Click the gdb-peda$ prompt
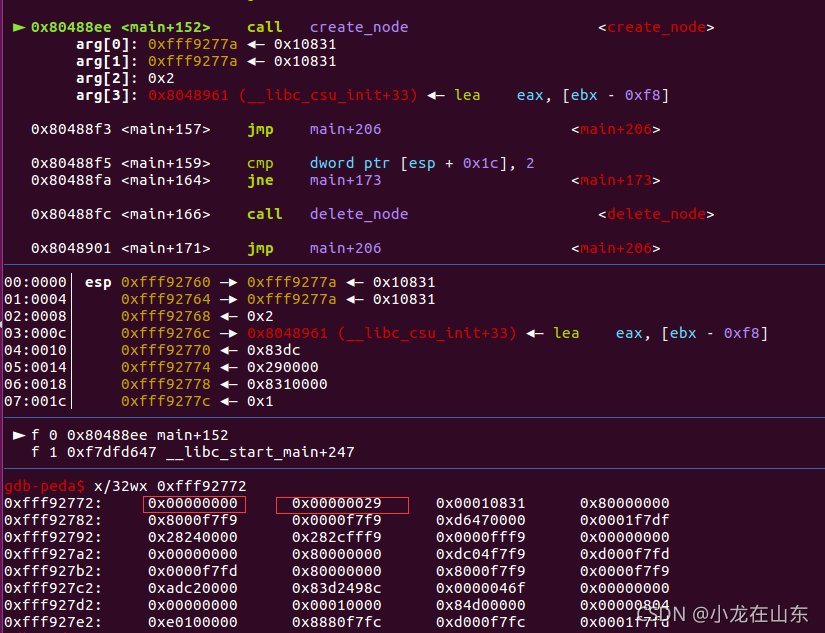Viewport: 825px width, 633px height. click(x=44, y=486)
